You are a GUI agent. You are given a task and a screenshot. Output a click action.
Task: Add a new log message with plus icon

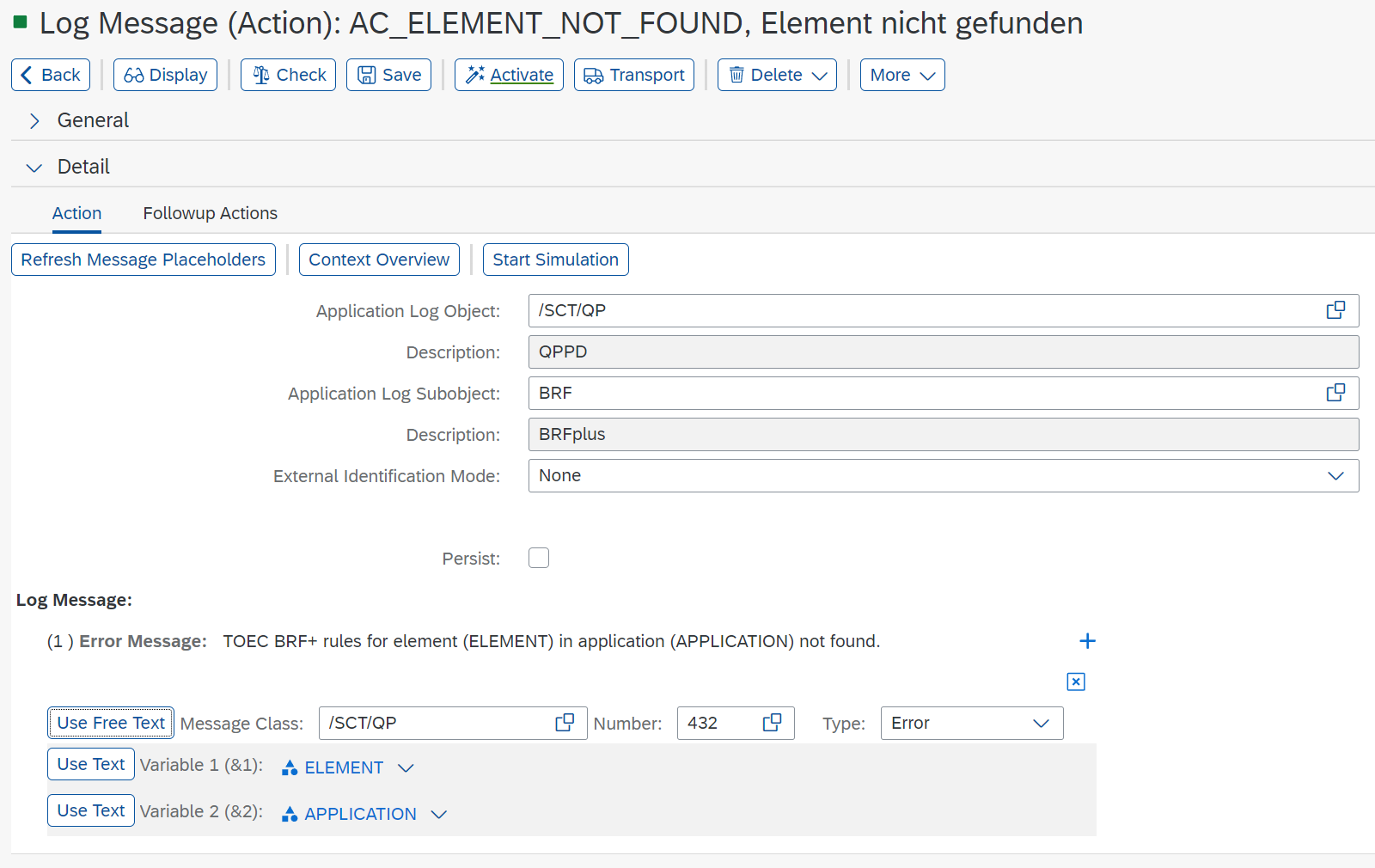coord(1087,641)
